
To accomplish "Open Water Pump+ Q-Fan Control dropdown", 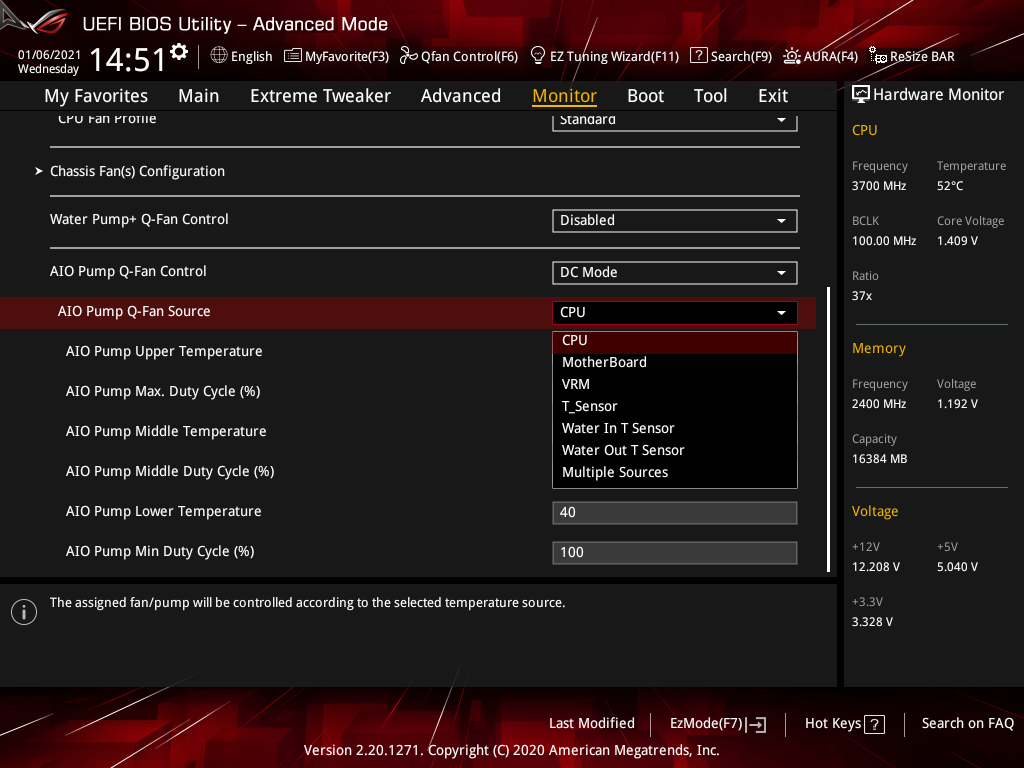I will 675,221.
